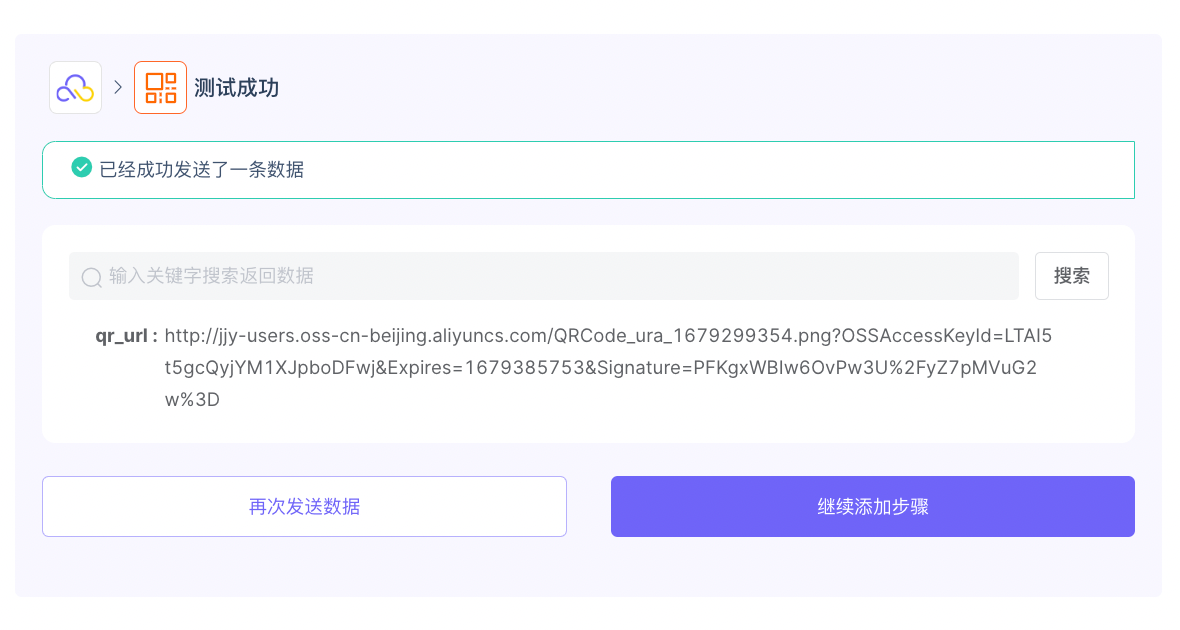
Task: Click the green success checkmark icon
Action: [x=81, y=168]
